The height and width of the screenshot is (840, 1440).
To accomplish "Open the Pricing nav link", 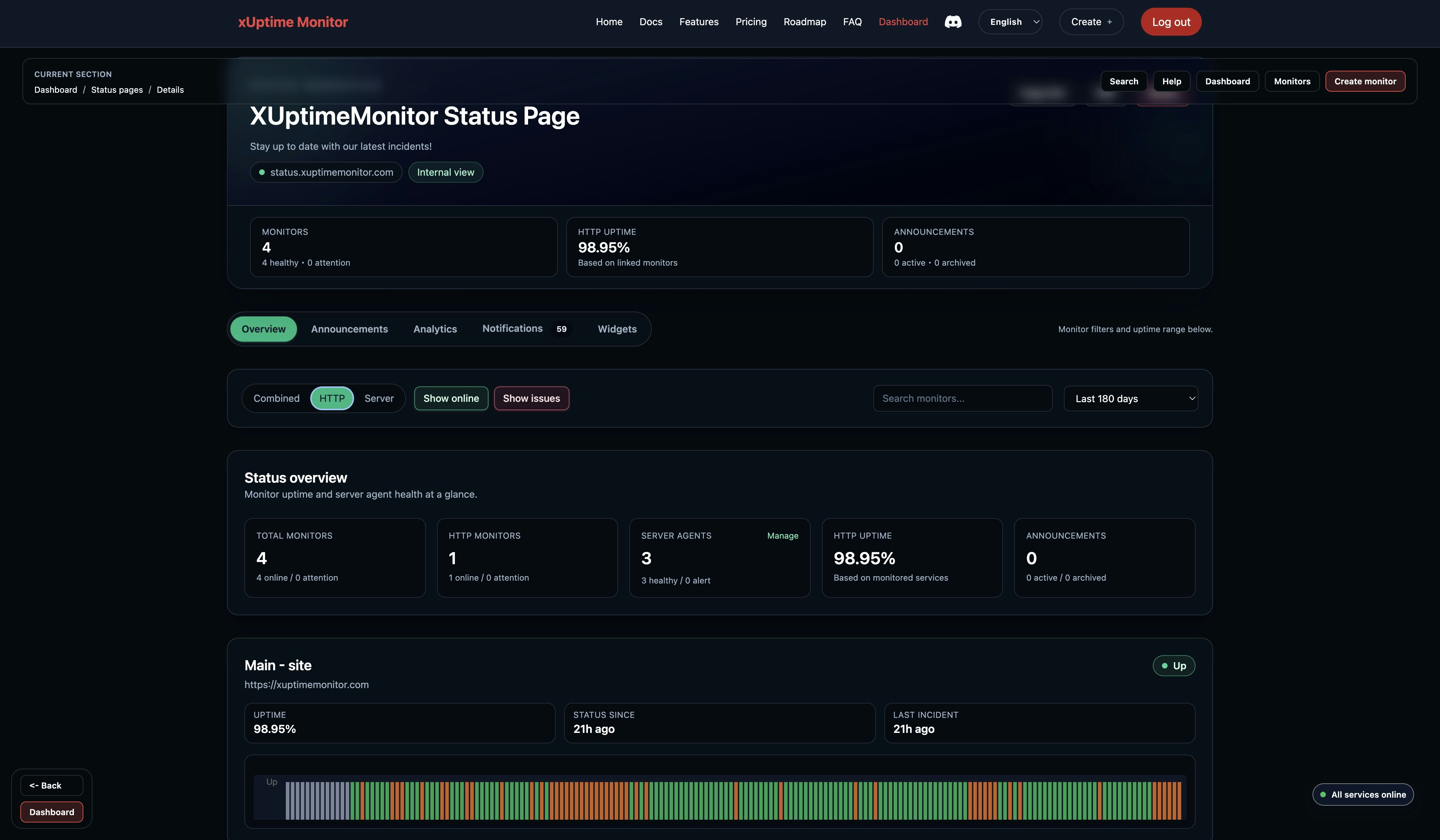I will coord(751,22).
